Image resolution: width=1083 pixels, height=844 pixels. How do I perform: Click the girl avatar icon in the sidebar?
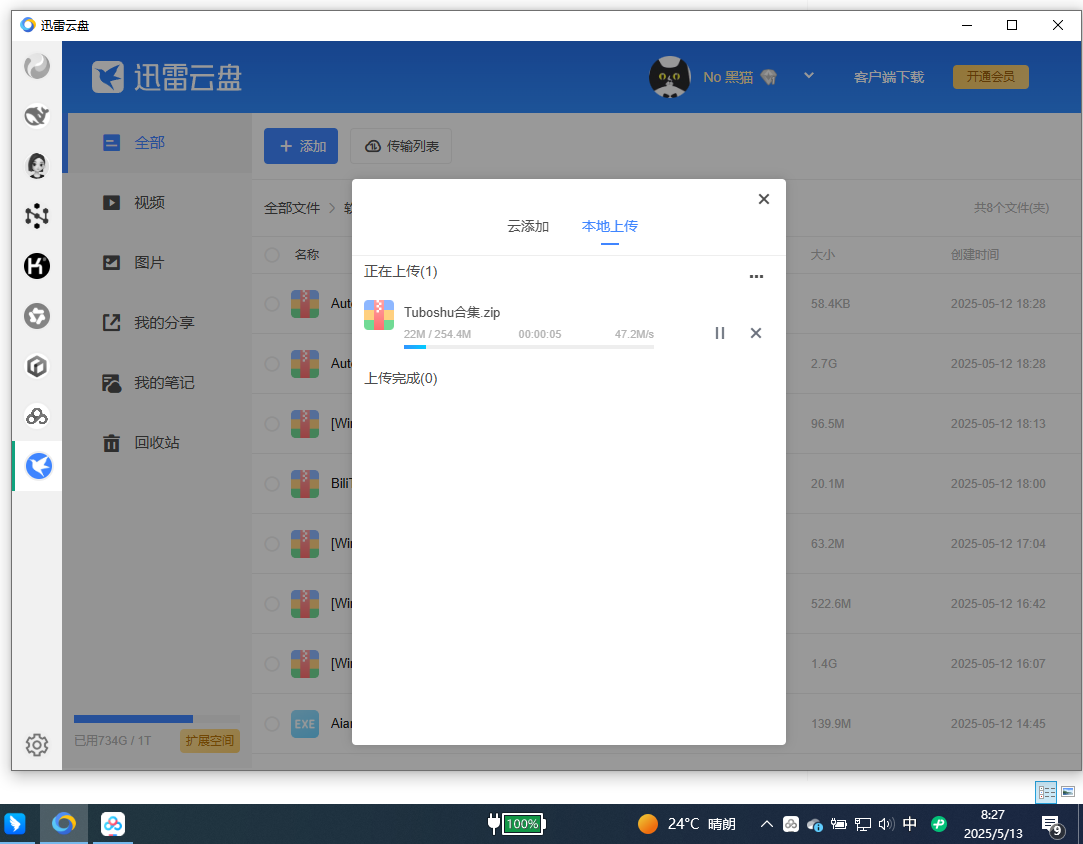[x=37, y=166]
